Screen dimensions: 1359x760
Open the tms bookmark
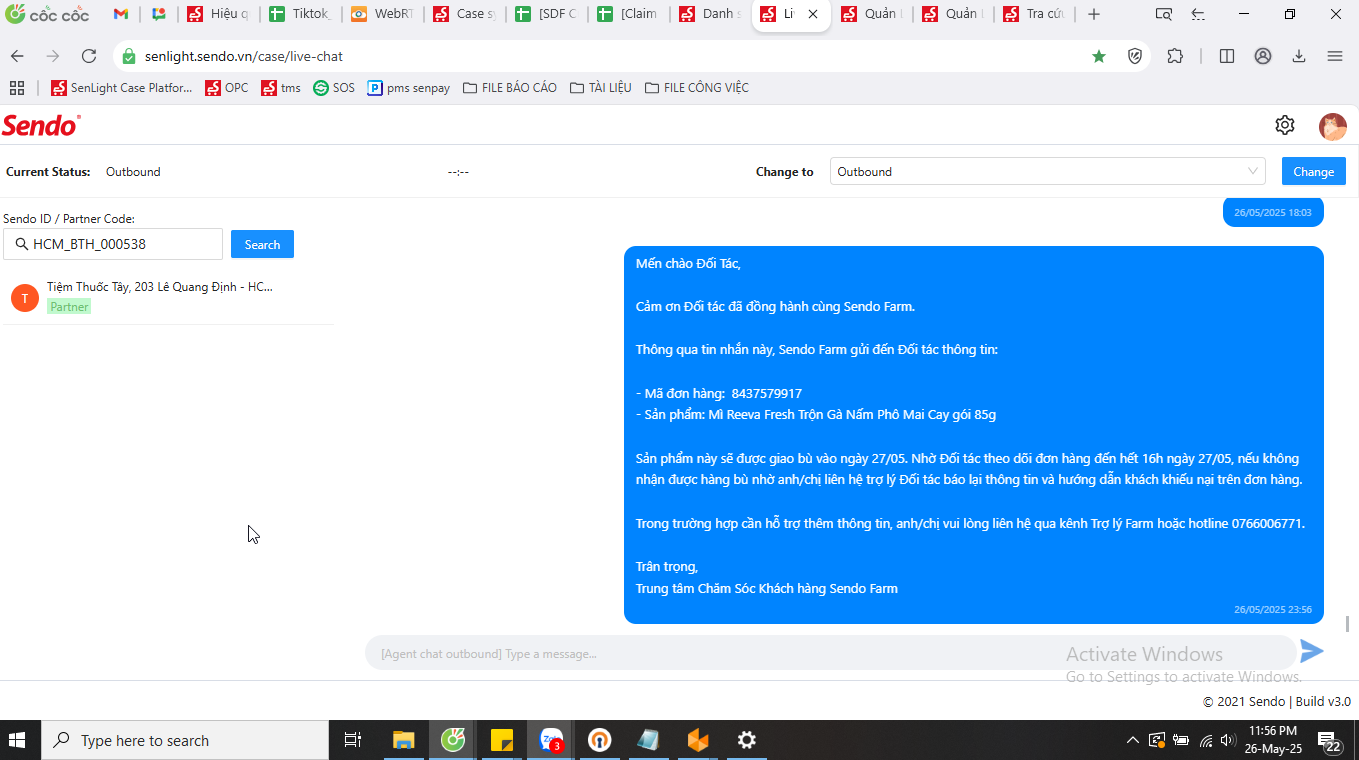point(281,88)
